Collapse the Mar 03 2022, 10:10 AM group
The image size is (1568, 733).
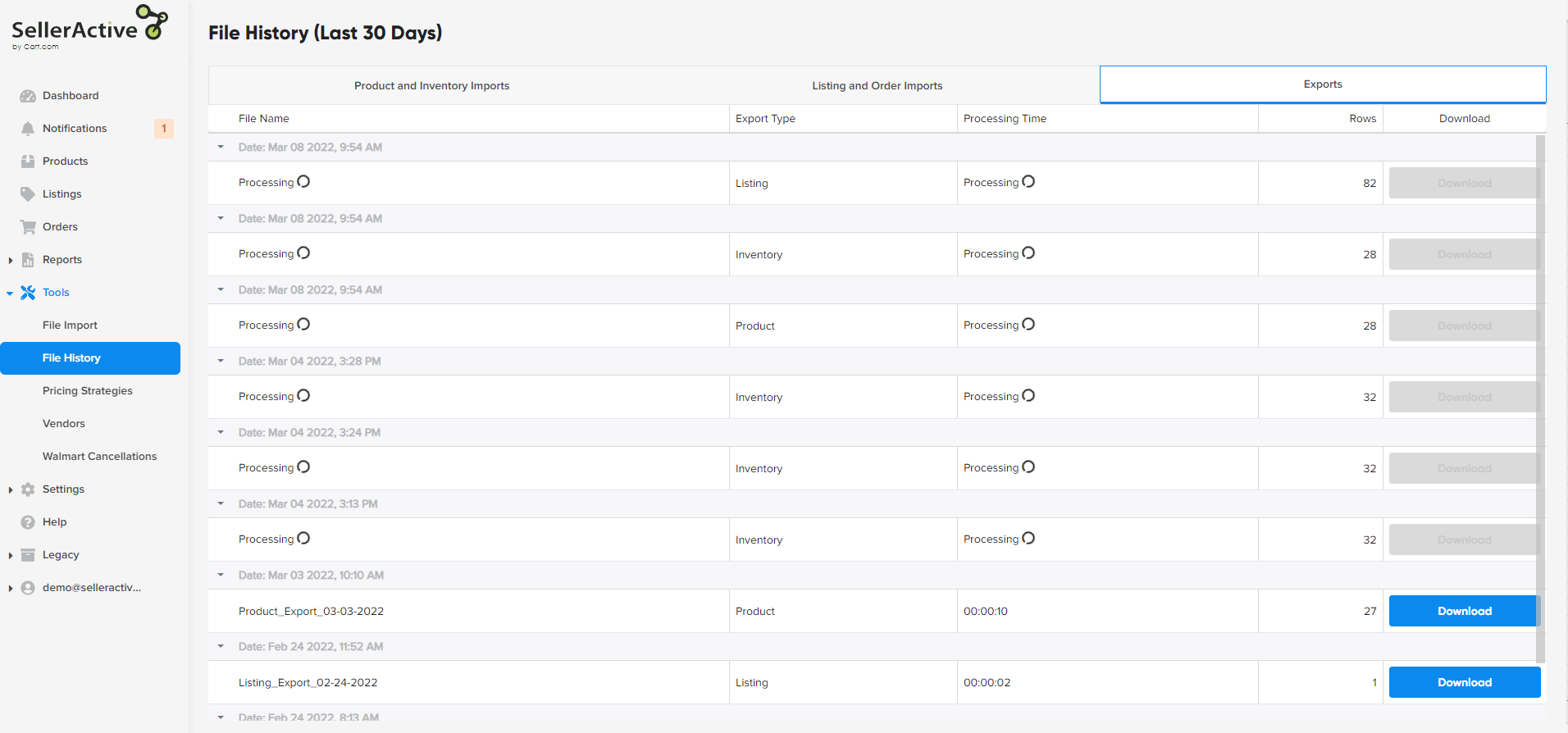click(221, 575)
